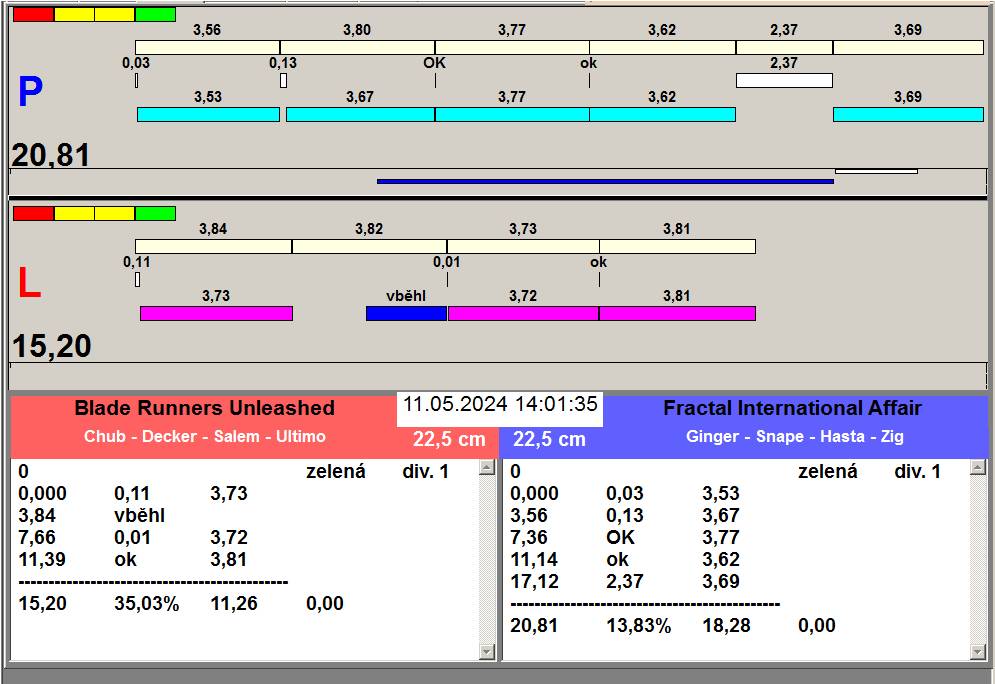Click the red start light in lane L
995x684 pixels.
coord(34,213)
